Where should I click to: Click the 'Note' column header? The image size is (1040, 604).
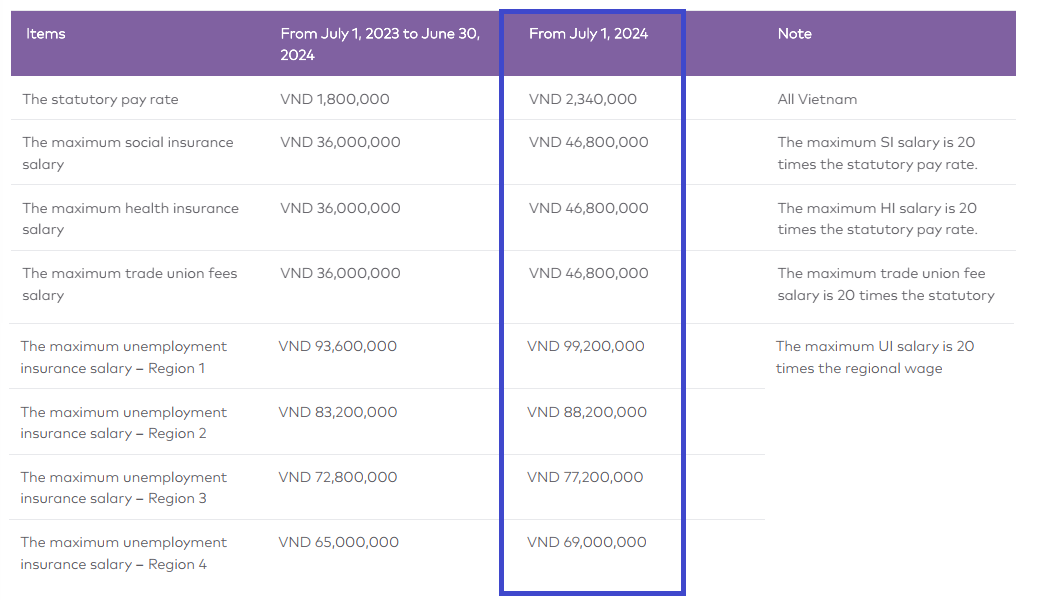[x=795, y=34]
